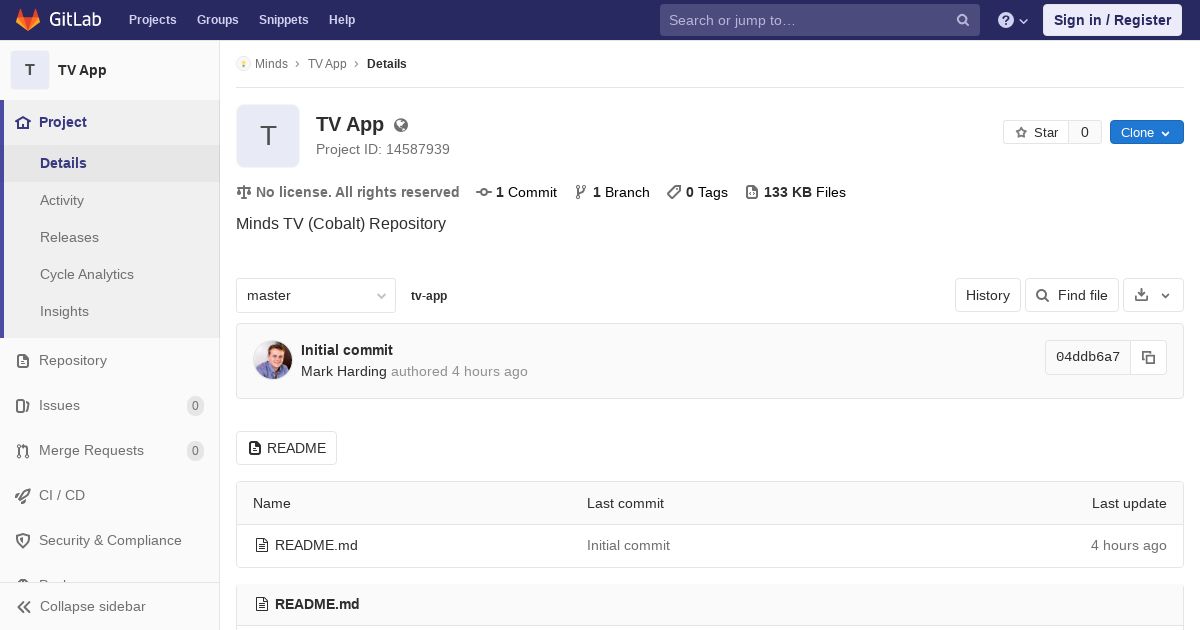Click the Mark Harding author link
Viewport: 1200px width, 630px height.
tap(344, 371)
